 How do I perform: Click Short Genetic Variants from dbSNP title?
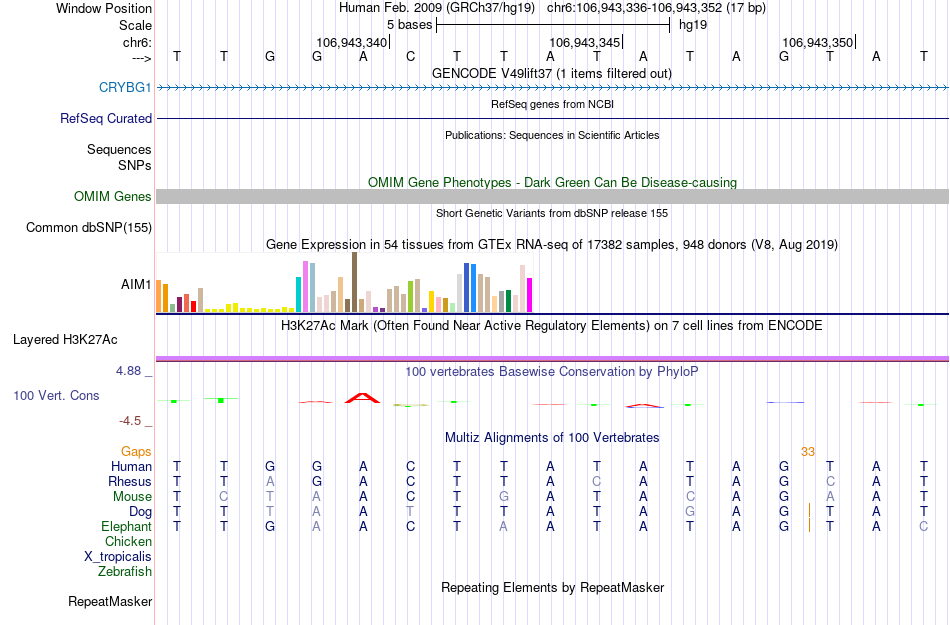552,213
